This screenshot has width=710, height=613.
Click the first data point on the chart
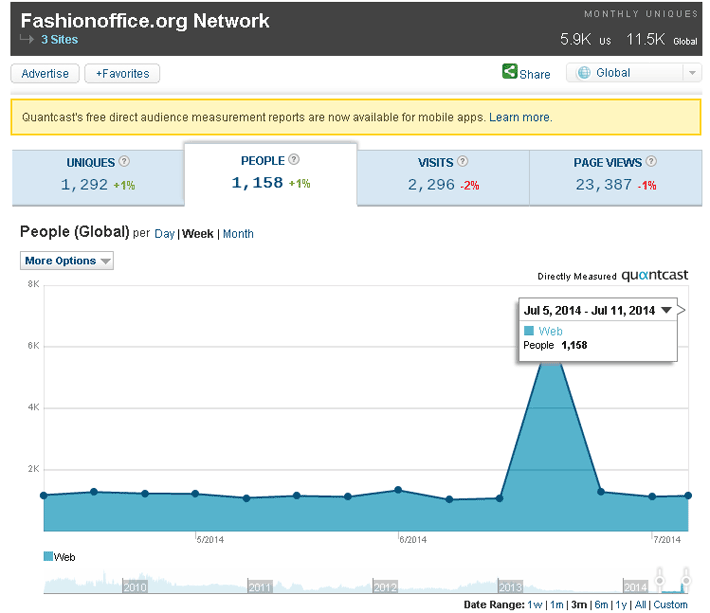(44, 495)
